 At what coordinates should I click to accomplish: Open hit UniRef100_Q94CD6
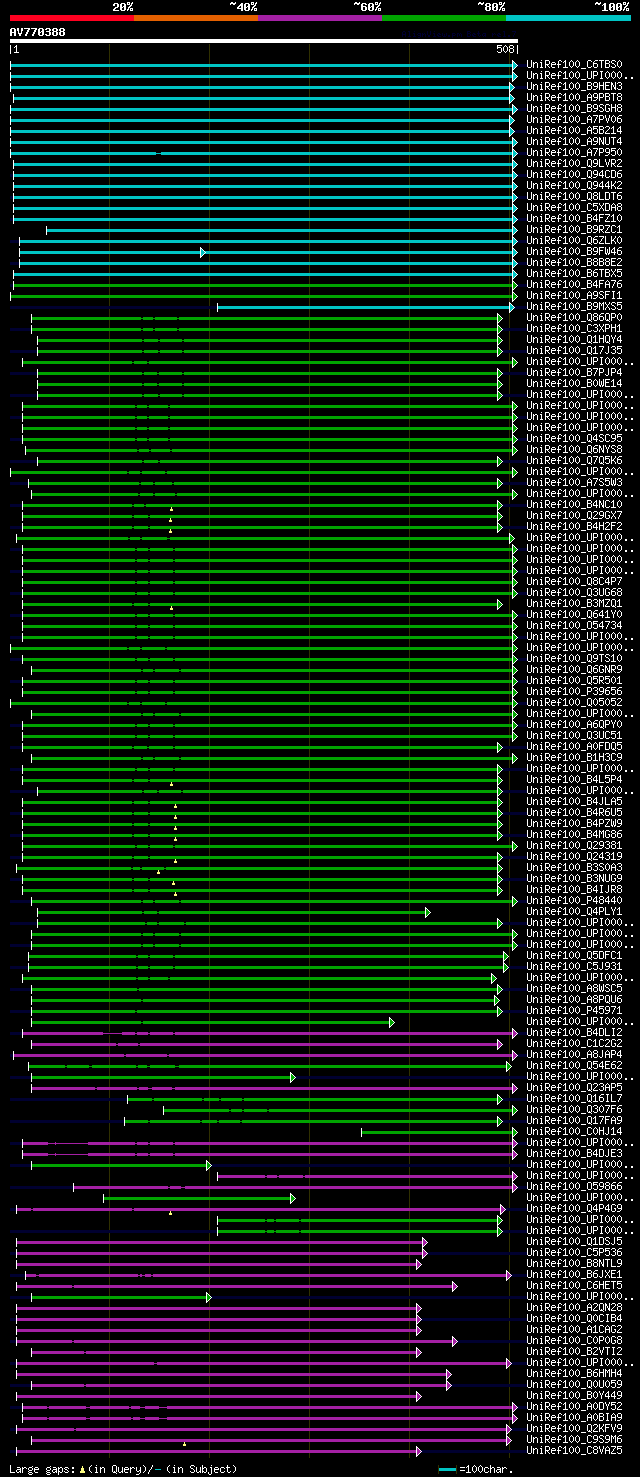[x=573, y=175]
